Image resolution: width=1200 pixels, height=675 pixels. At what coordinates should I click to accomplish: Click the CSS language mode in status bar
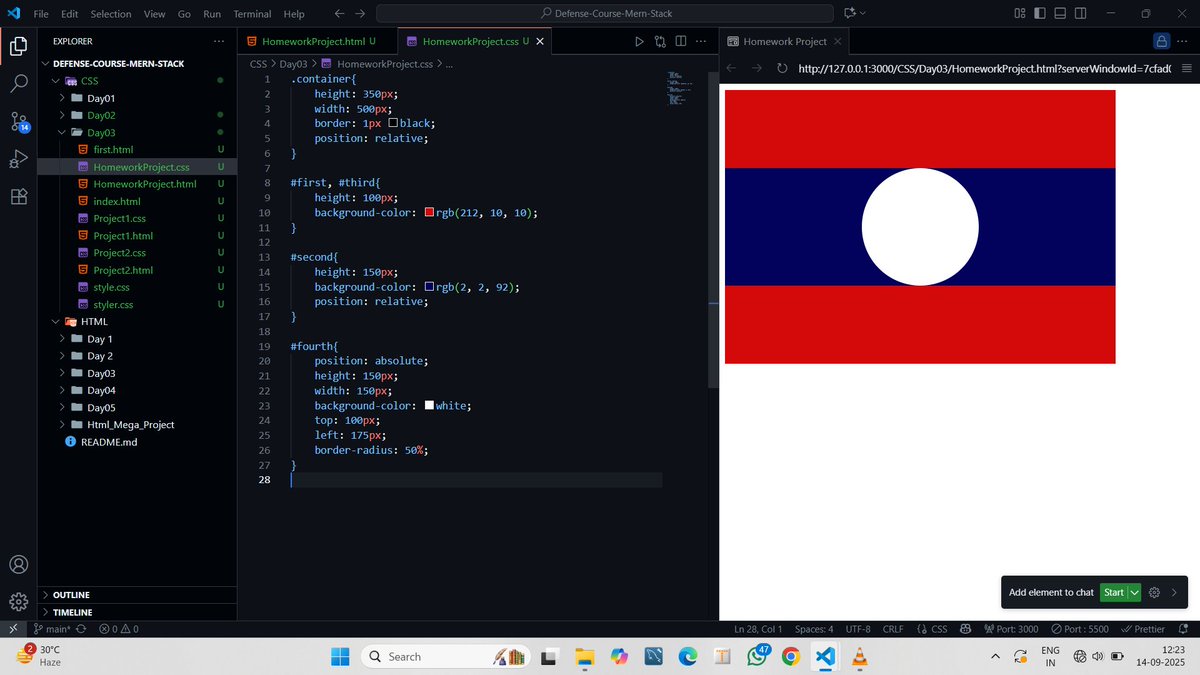(x=932, y=629)
